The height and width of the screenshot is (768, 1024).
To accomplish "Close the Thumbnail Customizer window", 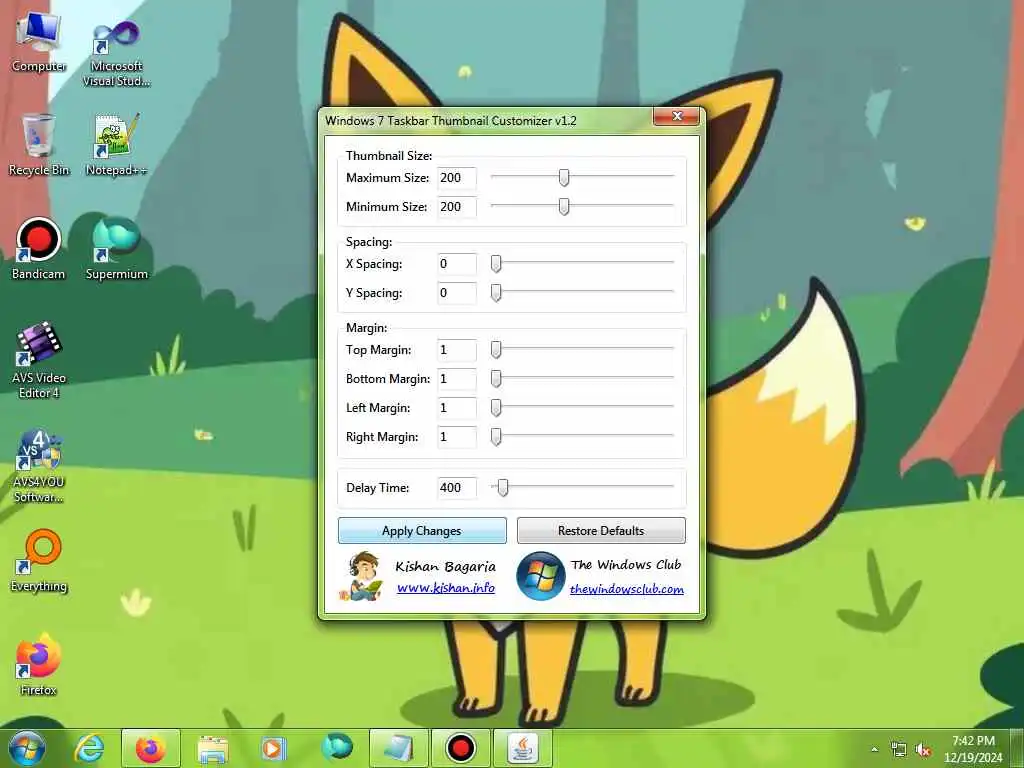I will tap(677, 116).
